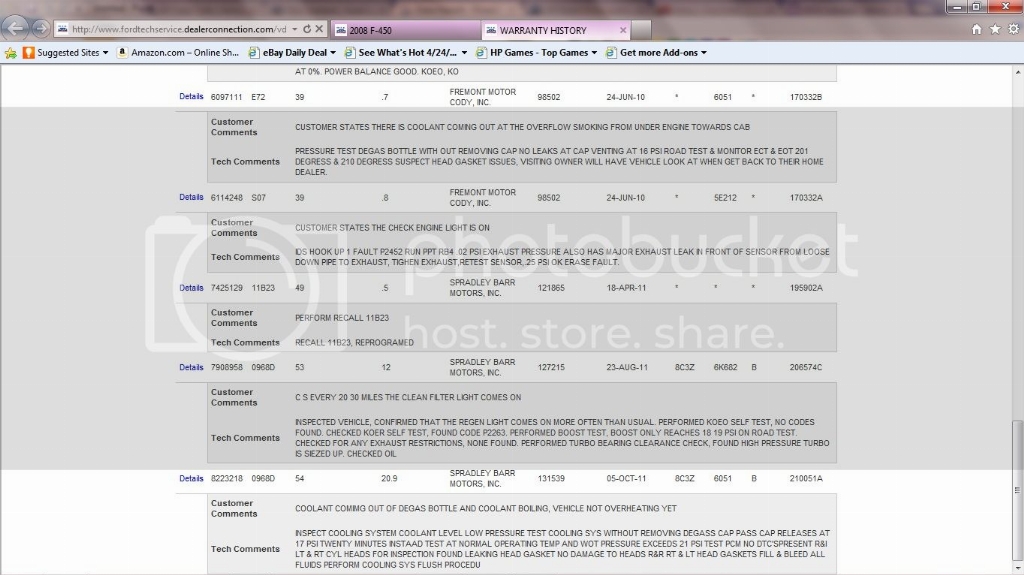Open the address bar dropdown arrow

point(295,29)
